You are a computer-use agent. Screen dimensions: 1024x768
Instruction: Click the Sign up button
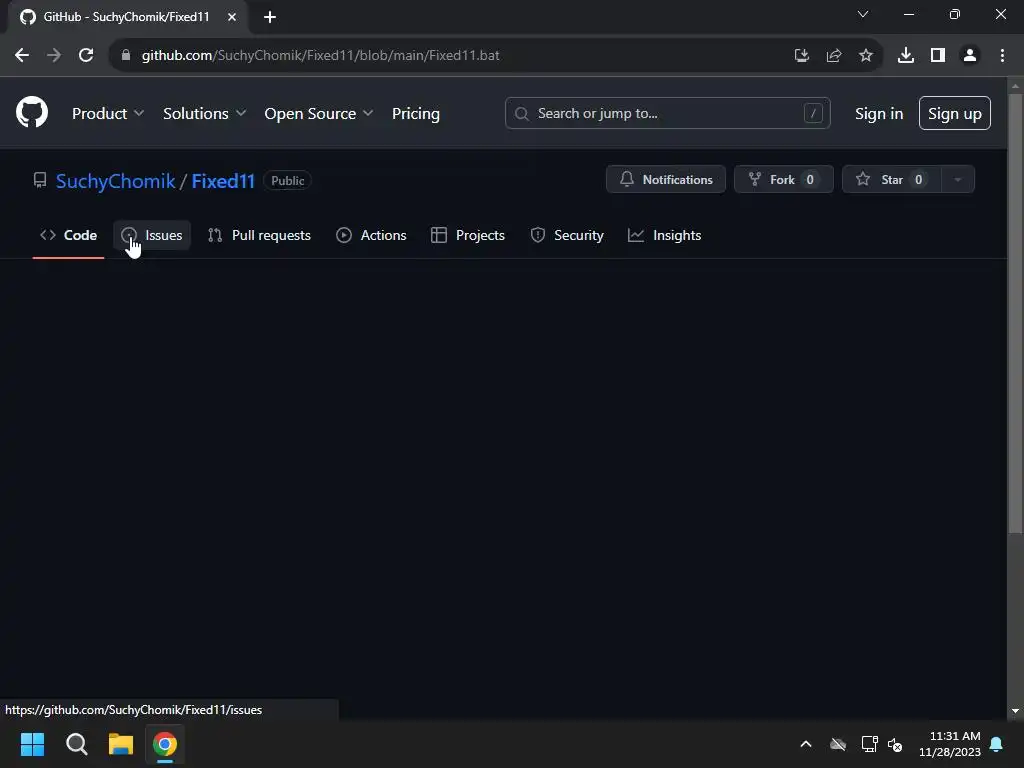tap(954, 113)
